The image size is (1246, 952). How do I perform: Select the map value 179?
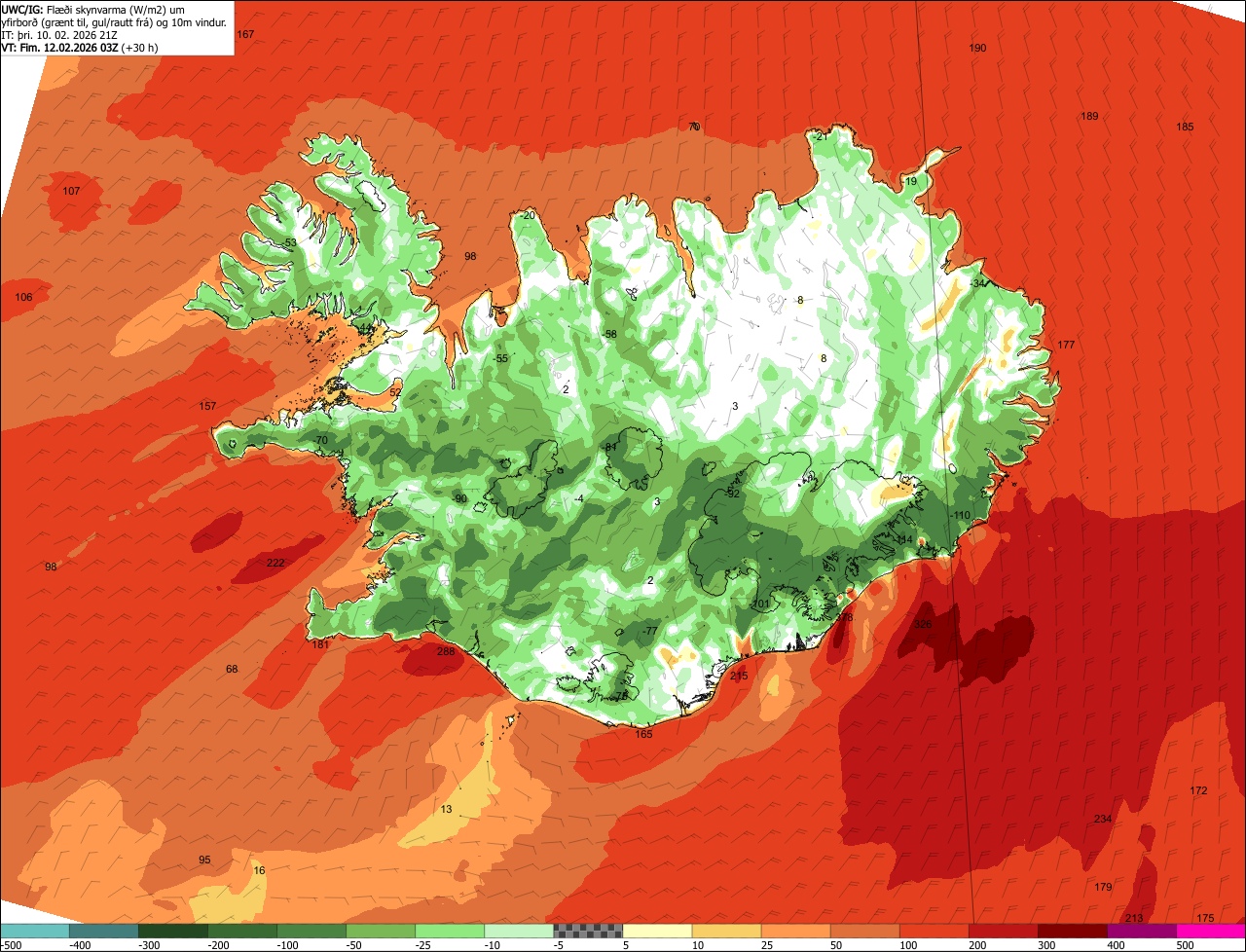tap(1103, 887)
